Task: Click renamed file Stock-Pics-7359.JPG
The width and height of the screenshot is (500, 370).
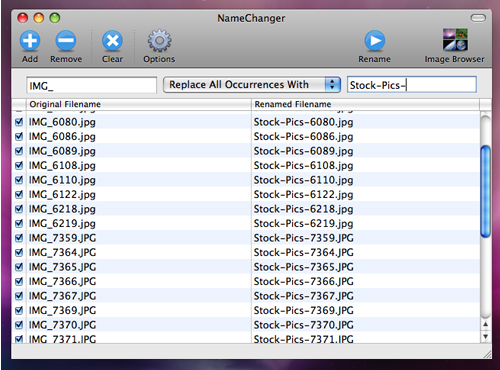Action: pos(304,238)
